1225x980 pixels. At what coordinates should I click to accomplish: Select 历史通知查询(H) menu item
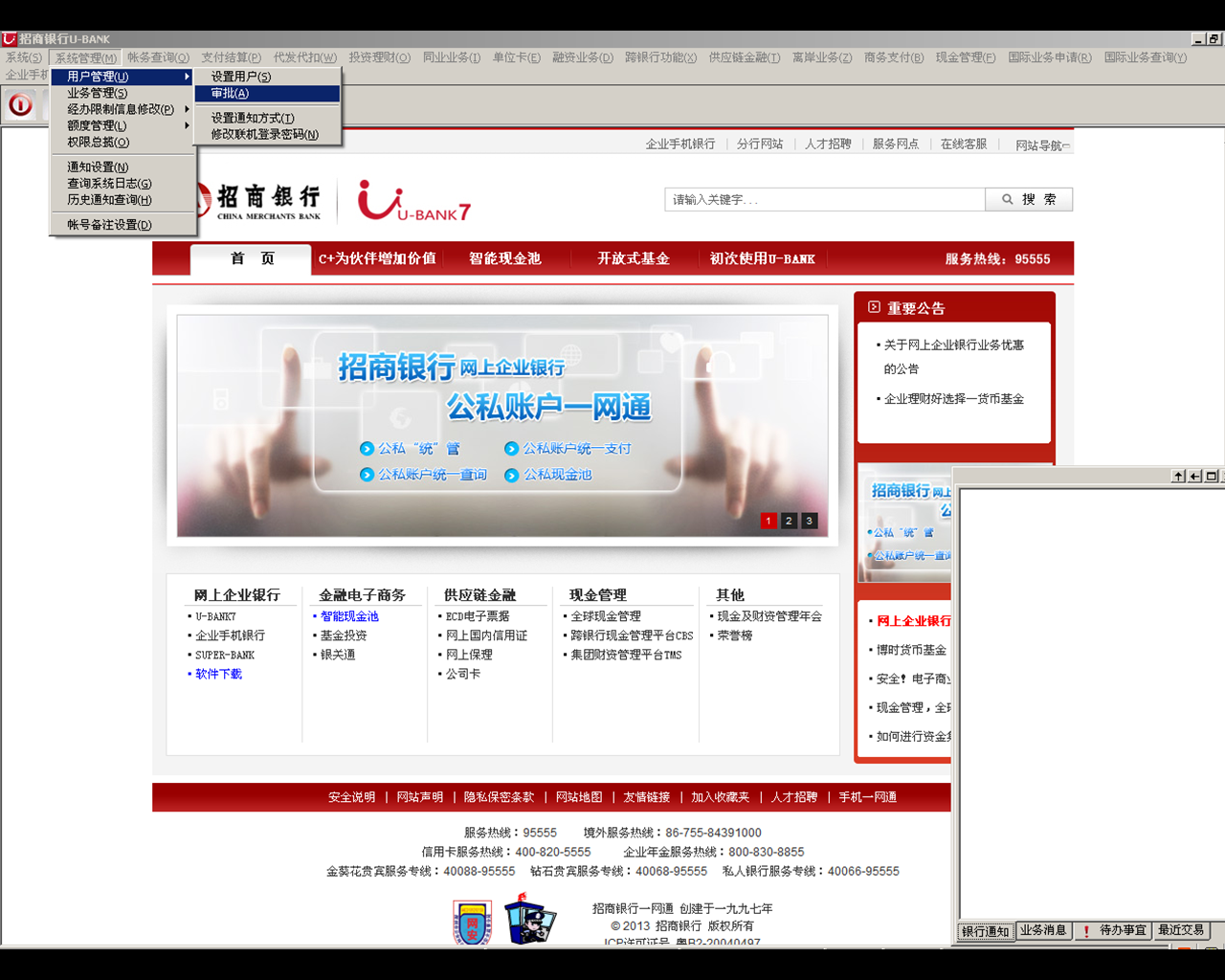click(x=123, y=199)
